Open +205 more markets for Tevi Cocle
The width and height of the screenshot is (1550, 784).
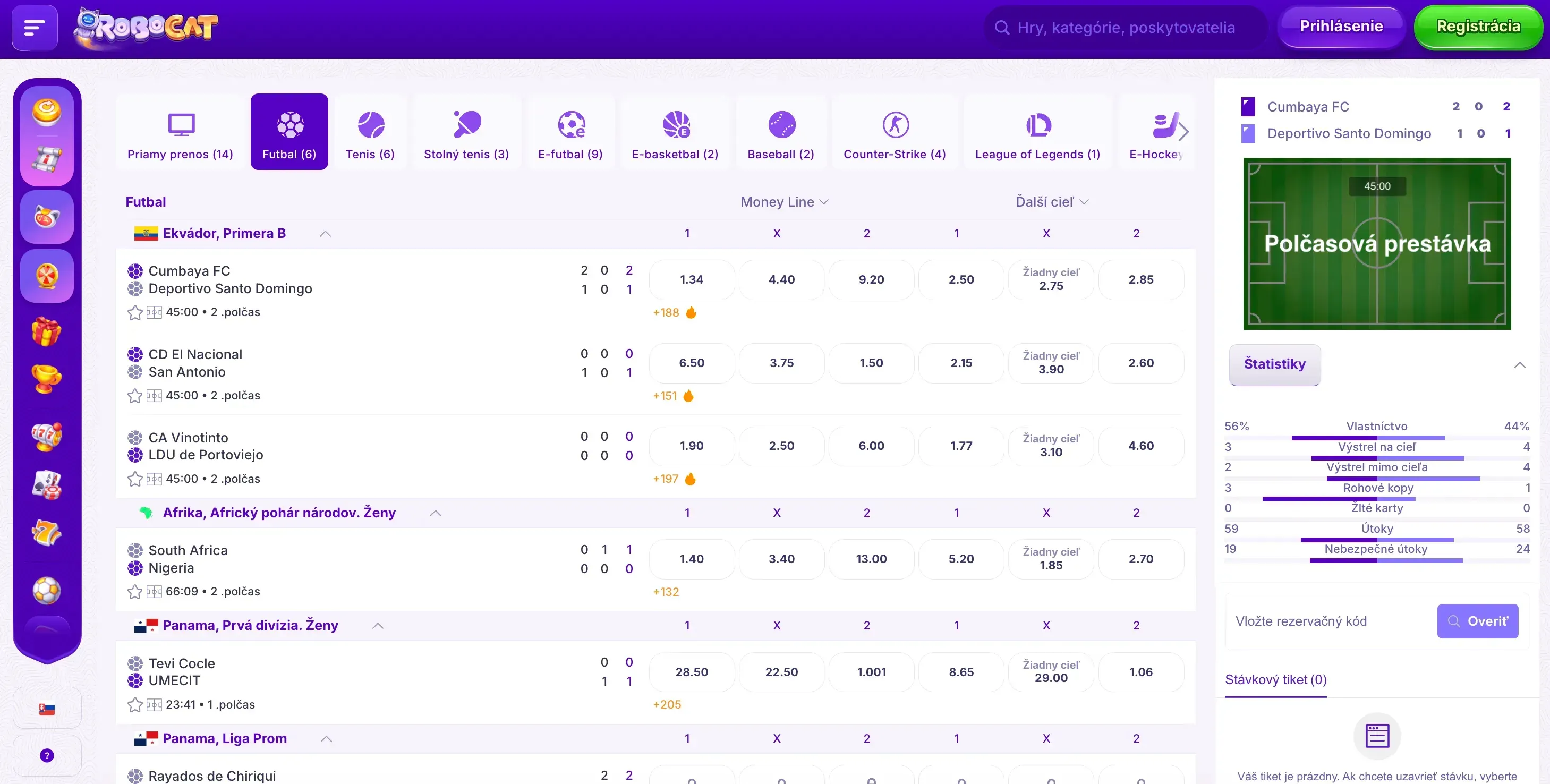tap(667, 704)
